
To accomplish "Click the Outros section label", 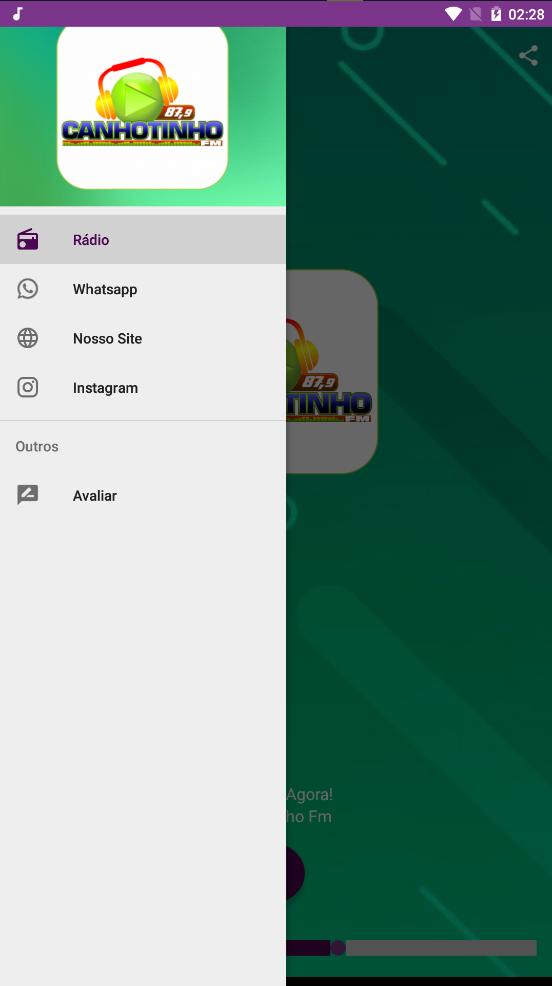I will click(x=37, y=446).
